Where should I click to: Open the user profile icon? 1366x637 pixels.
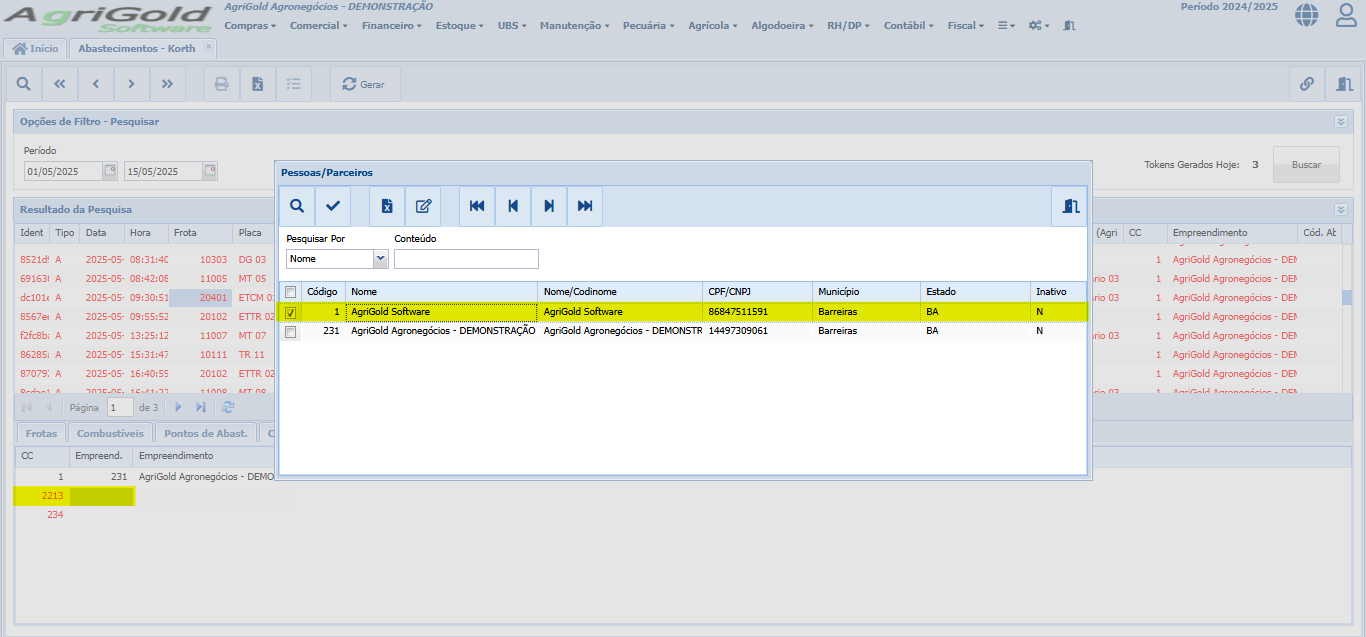tap(1347, 14)
